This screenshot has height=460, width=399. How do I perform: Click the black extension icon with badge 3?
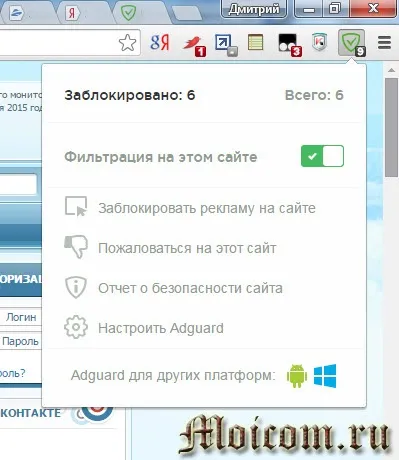click(x=290, y=45)
